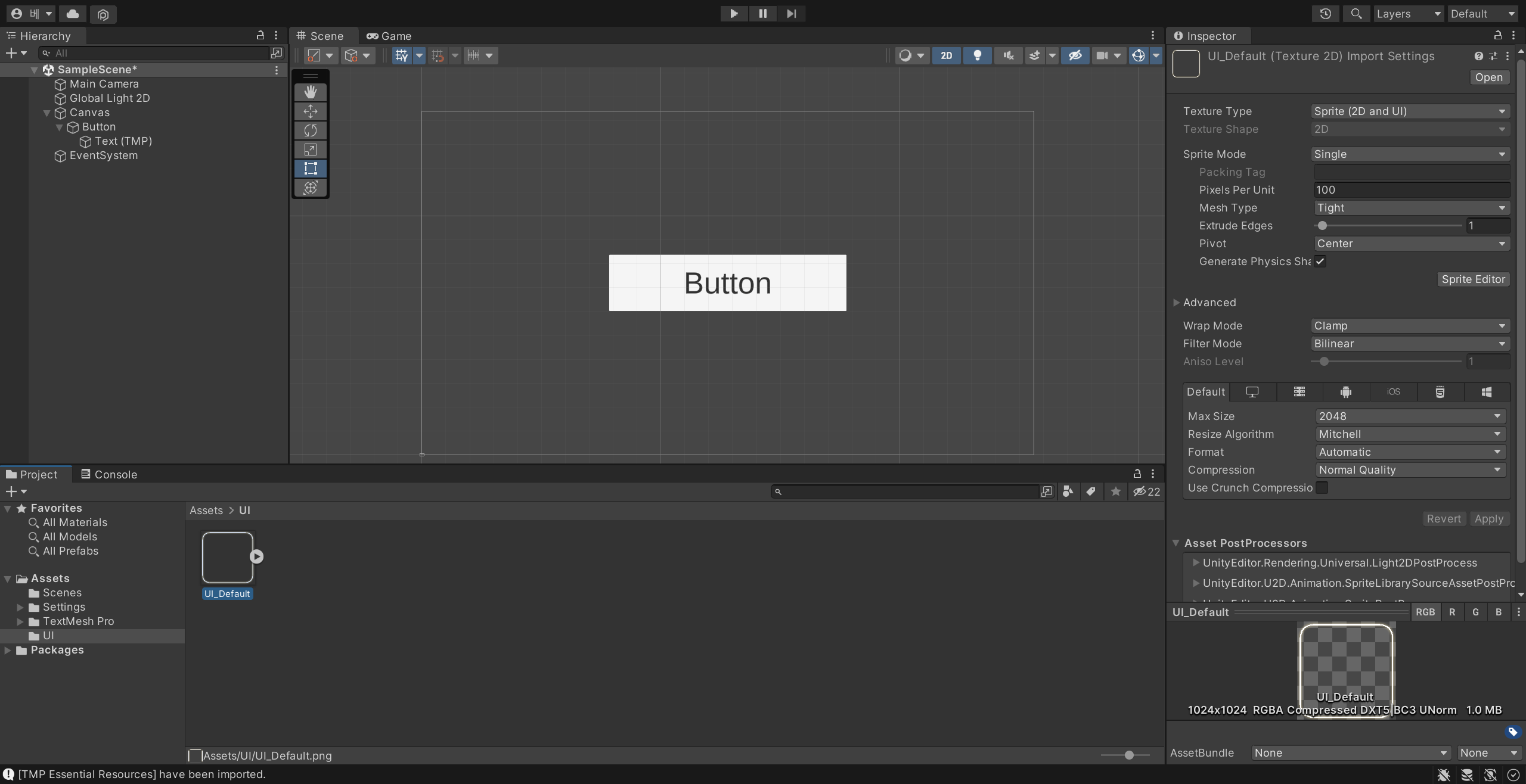The image size is (1526, 784).
Task: Select the Hand view tool
Action: click(310, 92)
